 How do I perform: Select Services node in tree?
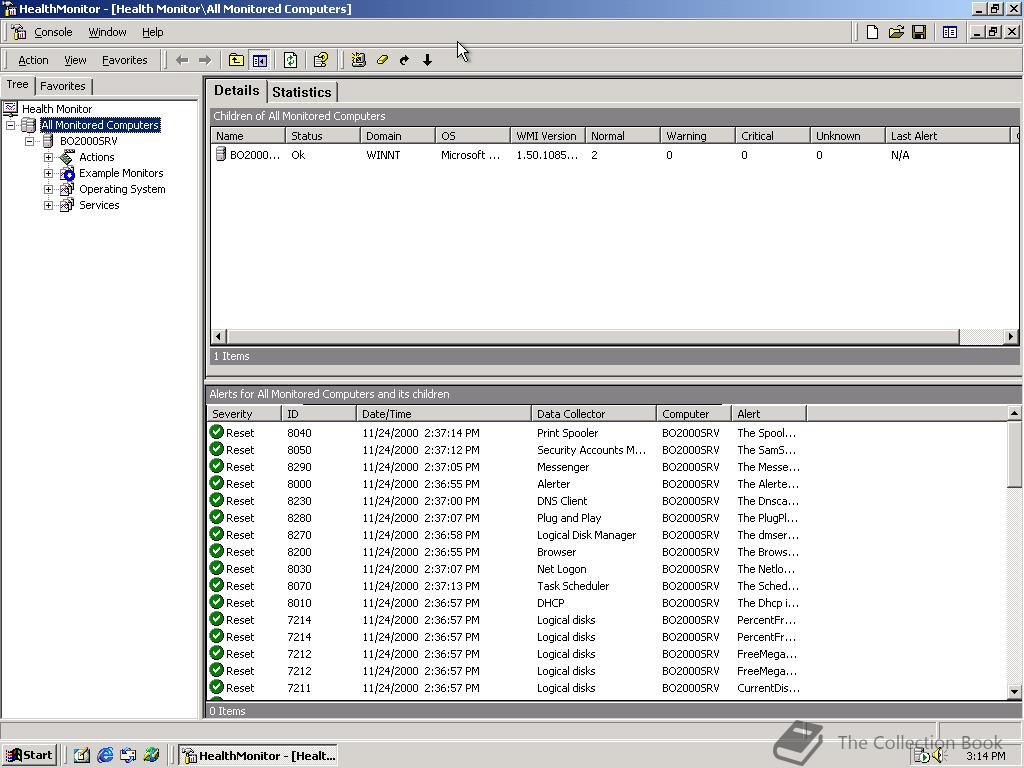[x=99, y=205]
